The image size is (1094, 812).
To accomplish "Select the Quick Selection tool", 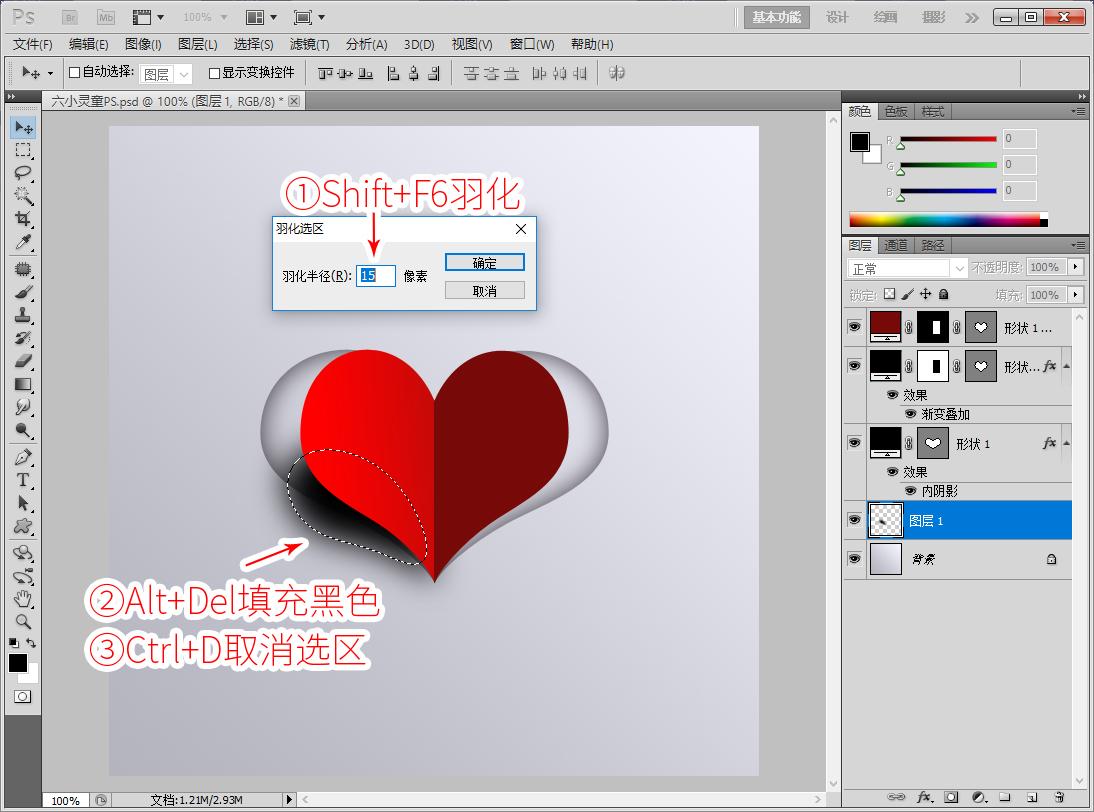I will pyautogui.click(x=23, y=196).
